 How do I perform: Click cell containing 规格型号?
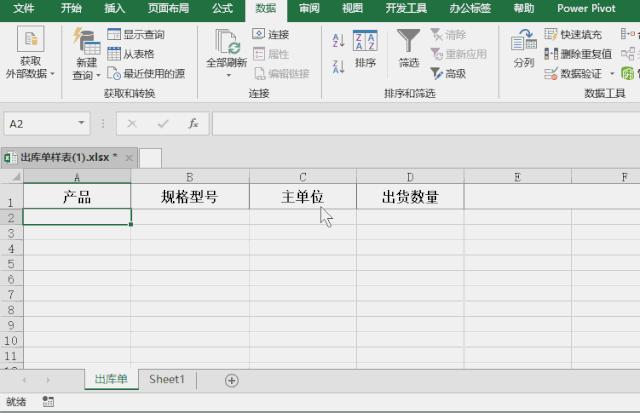190,196
